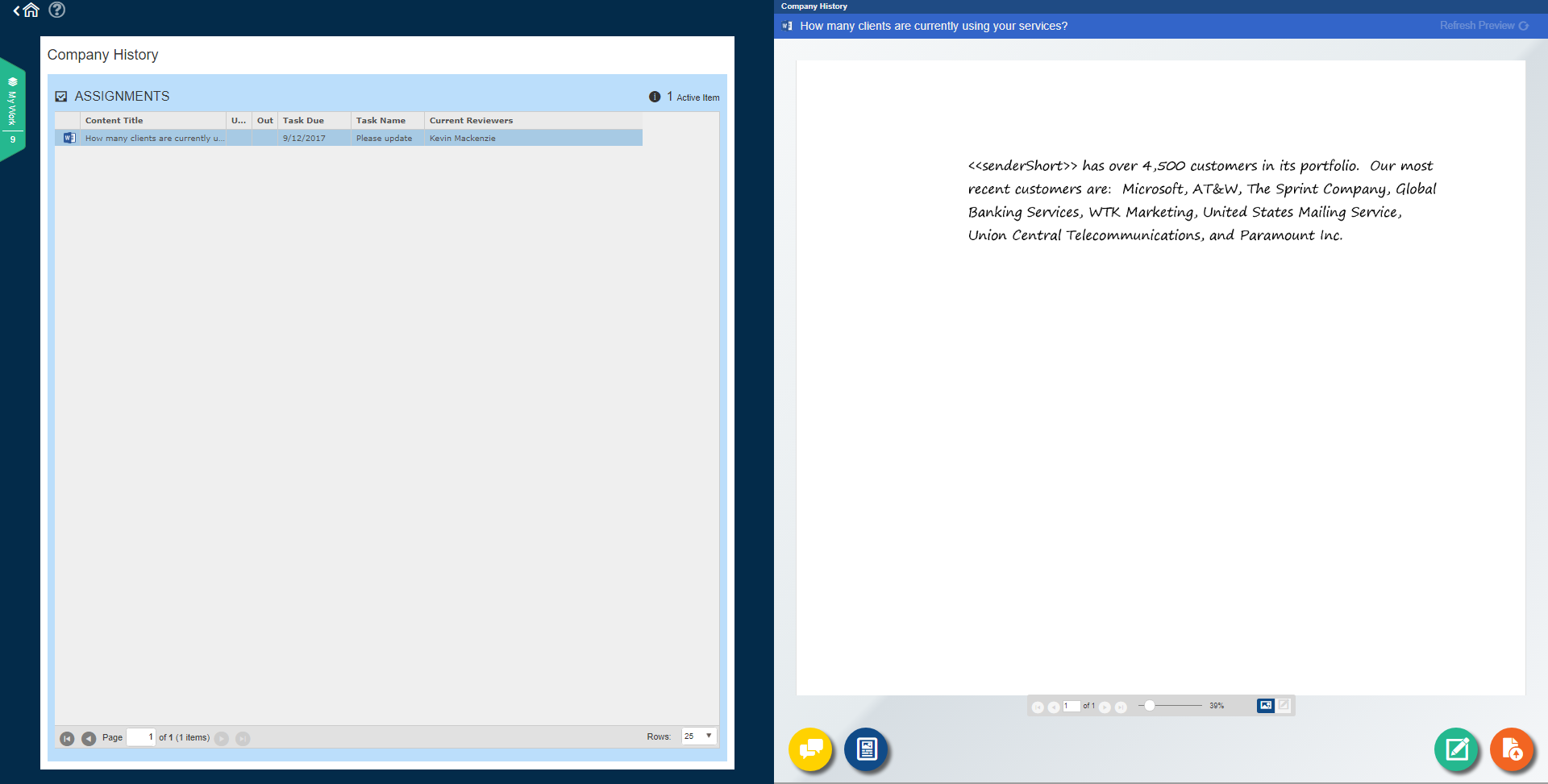The width and height of the screenshot is (1548, 784).
Task: Go to first page in Assignments pager
Action: (x=67, y=738)
